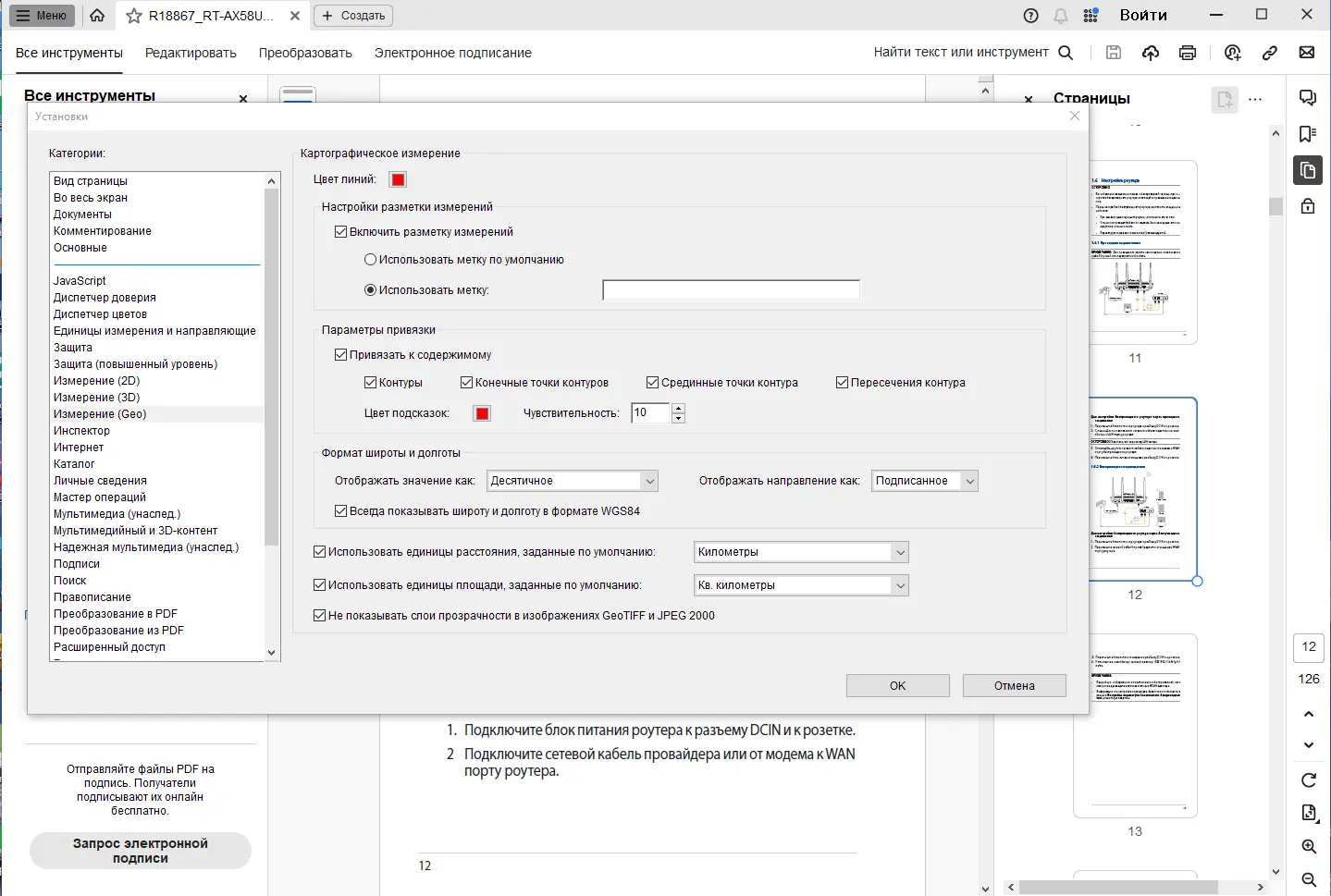Open the 'Подписанное' direction dropdown
This screenshot has height=896, width=1331.
(x=970, y=480)
